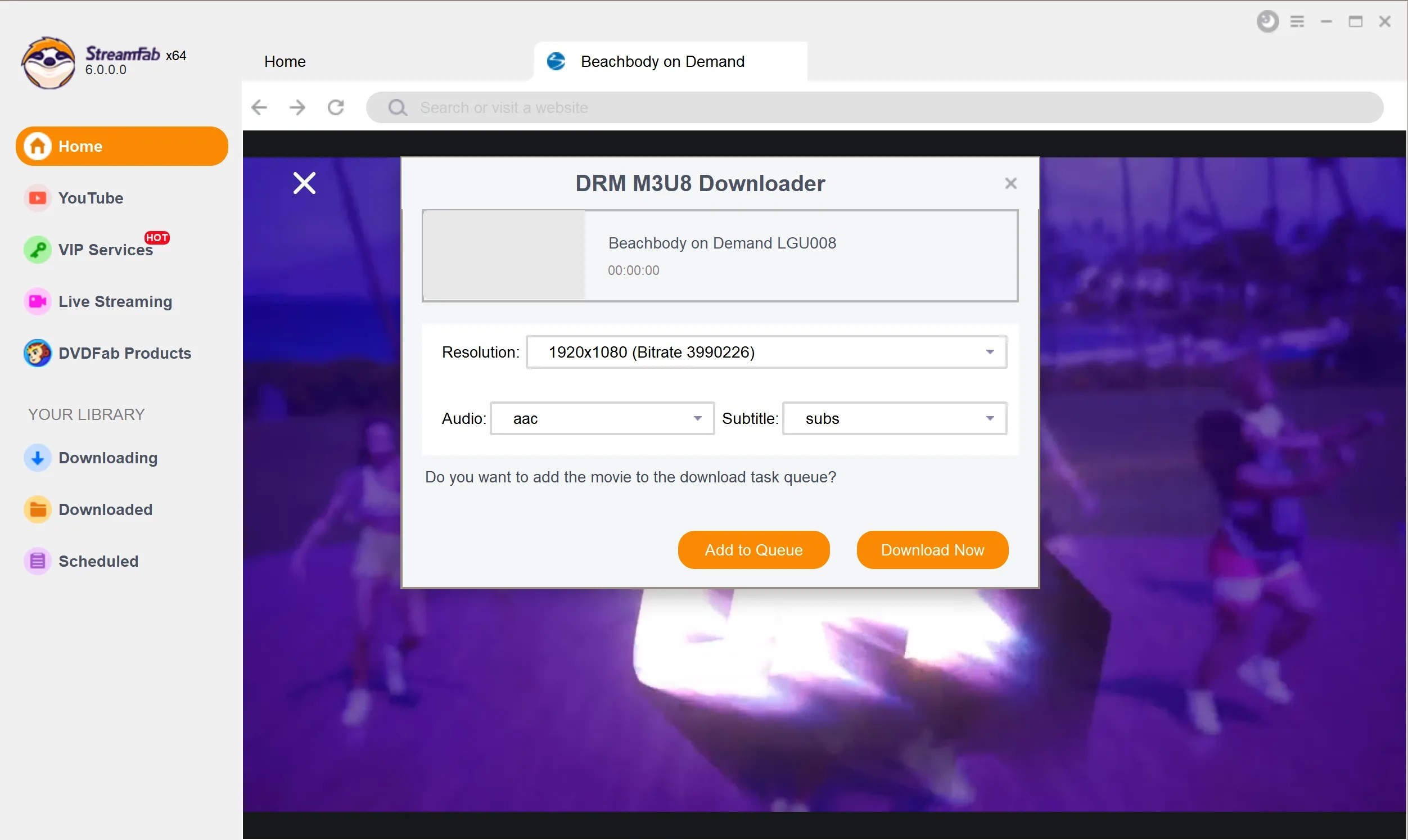Image resolution: width=1408 pixels, height=840 pixels.
Task: Open Scheduled library section
Action: pyautogui.click(x=98, y=561)
